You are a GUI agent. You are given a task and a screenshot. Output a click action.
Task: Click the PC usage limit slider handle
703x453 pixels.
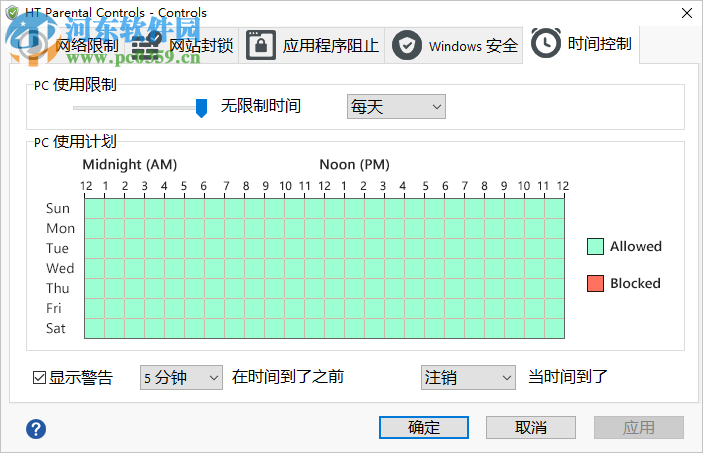point(201,108)
